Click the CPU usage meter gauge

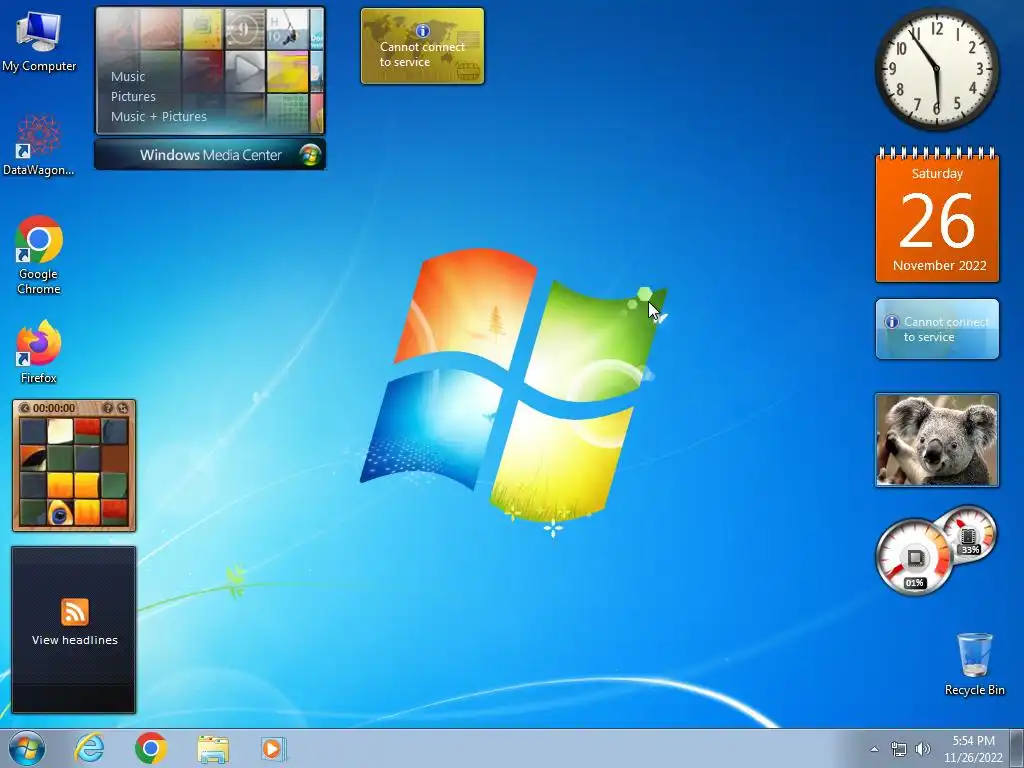pyautogui.click(x=914, y=557)
